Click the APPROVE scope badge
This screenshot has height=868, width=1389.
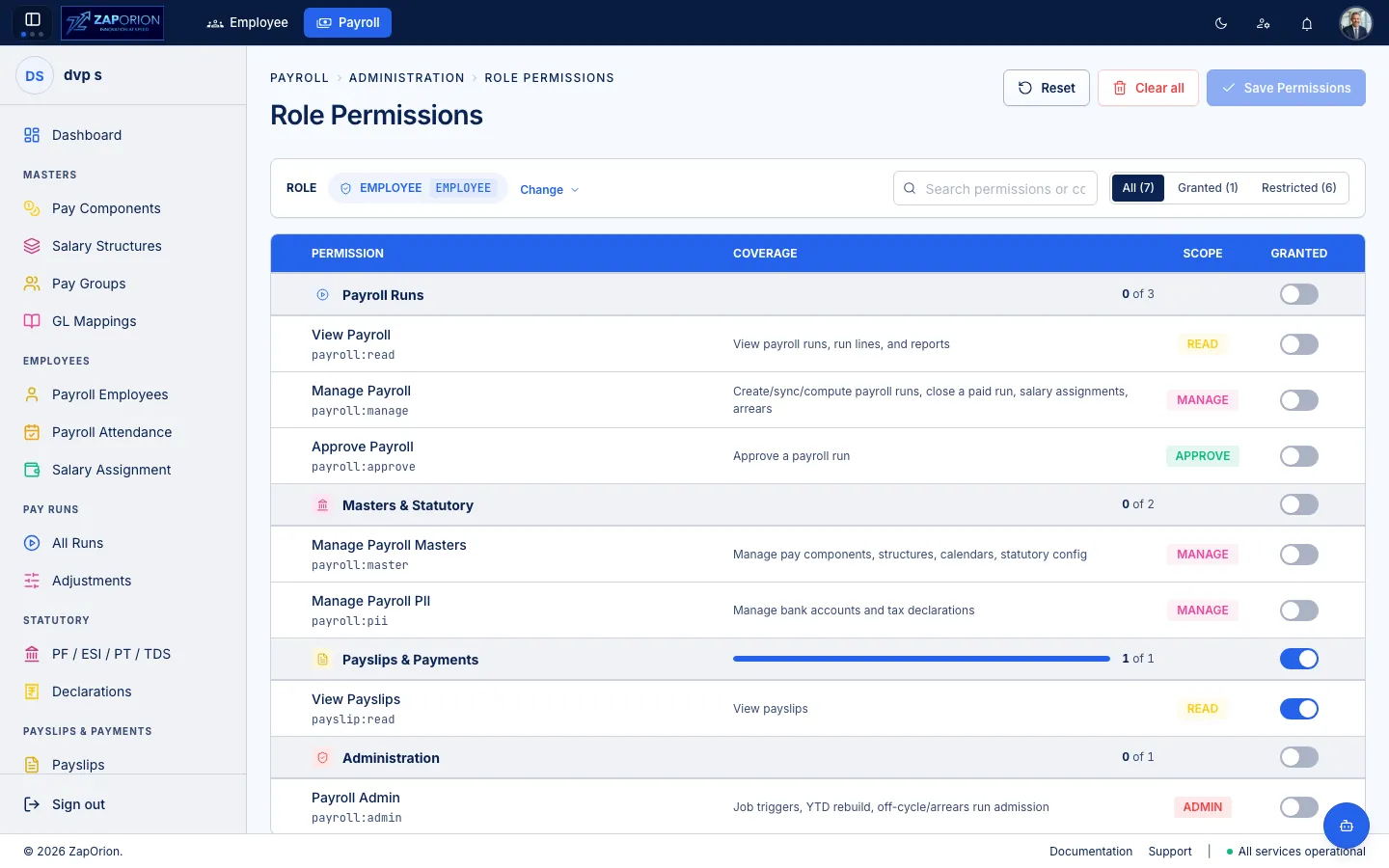click(1203, 456)
